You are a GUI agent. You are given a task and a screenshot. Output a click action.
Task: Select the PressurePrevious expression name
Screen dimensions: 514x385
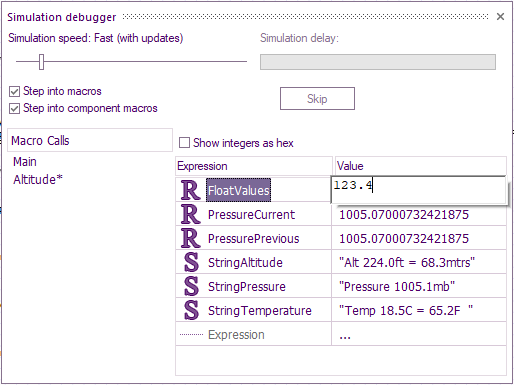(x=253, y=239)
